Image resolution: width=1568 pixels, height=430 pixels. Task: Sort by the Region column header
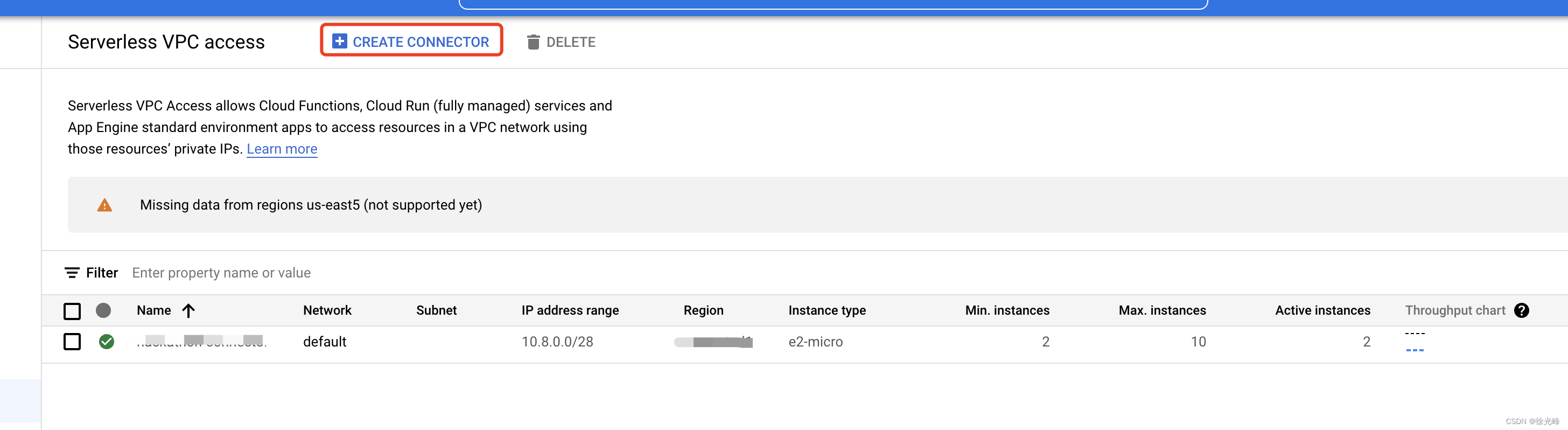(704, 310)
